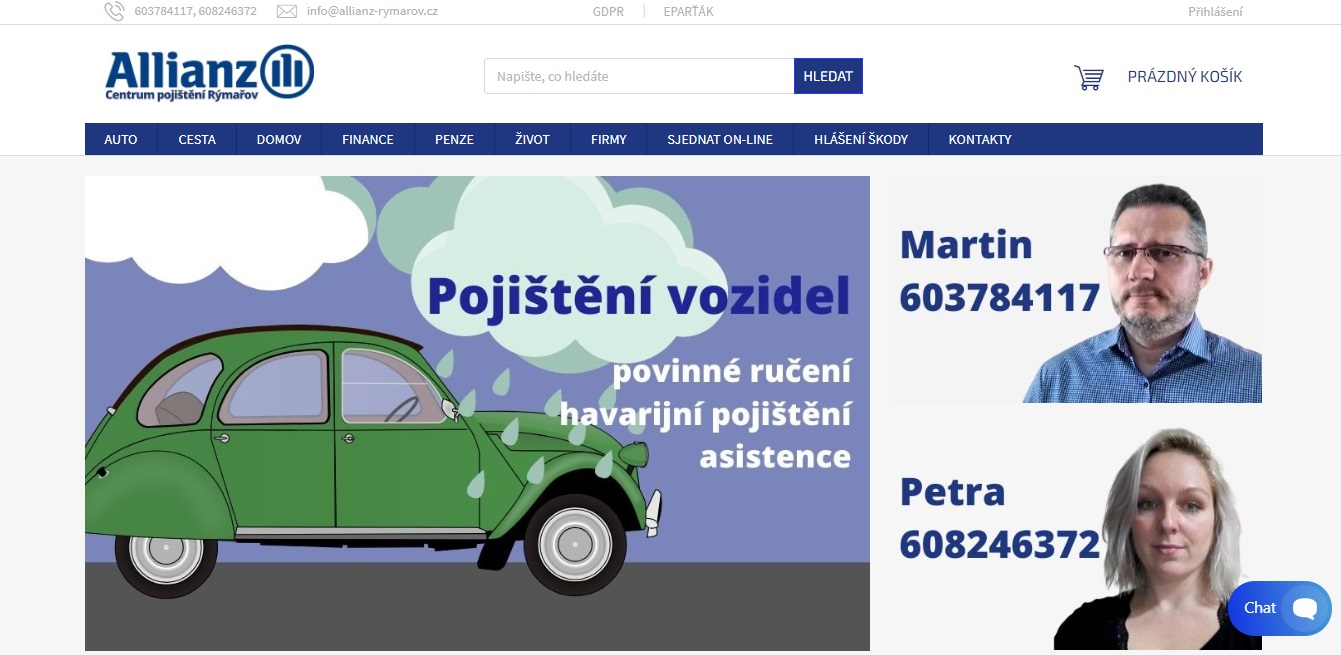Open the AUTO menu item
This screenshot has width=1341, height=655.
tap(121, 139)
